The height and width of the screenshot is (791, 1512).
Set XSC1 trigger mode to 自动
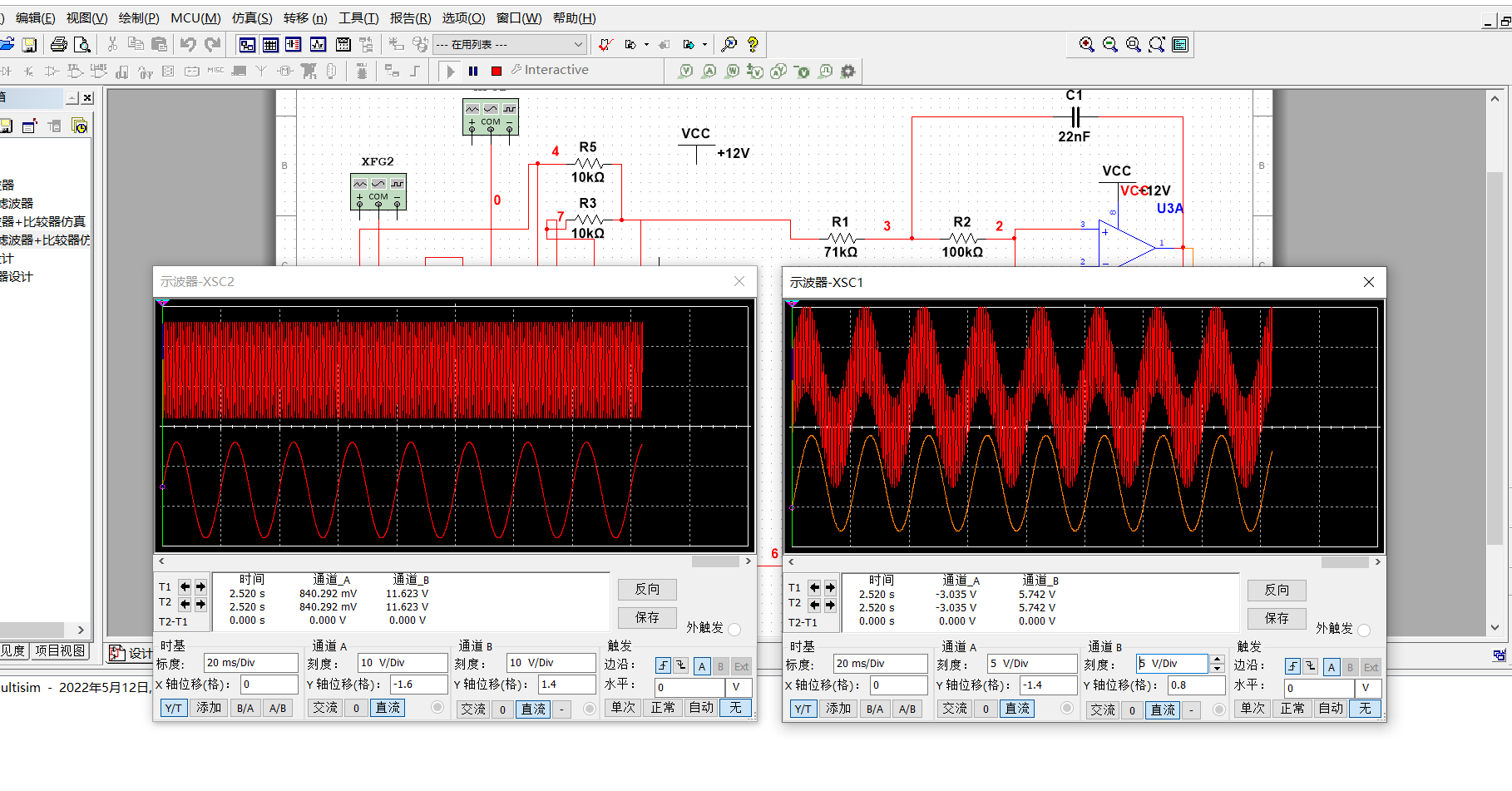pyautogui.click(x=1331, y=708)
